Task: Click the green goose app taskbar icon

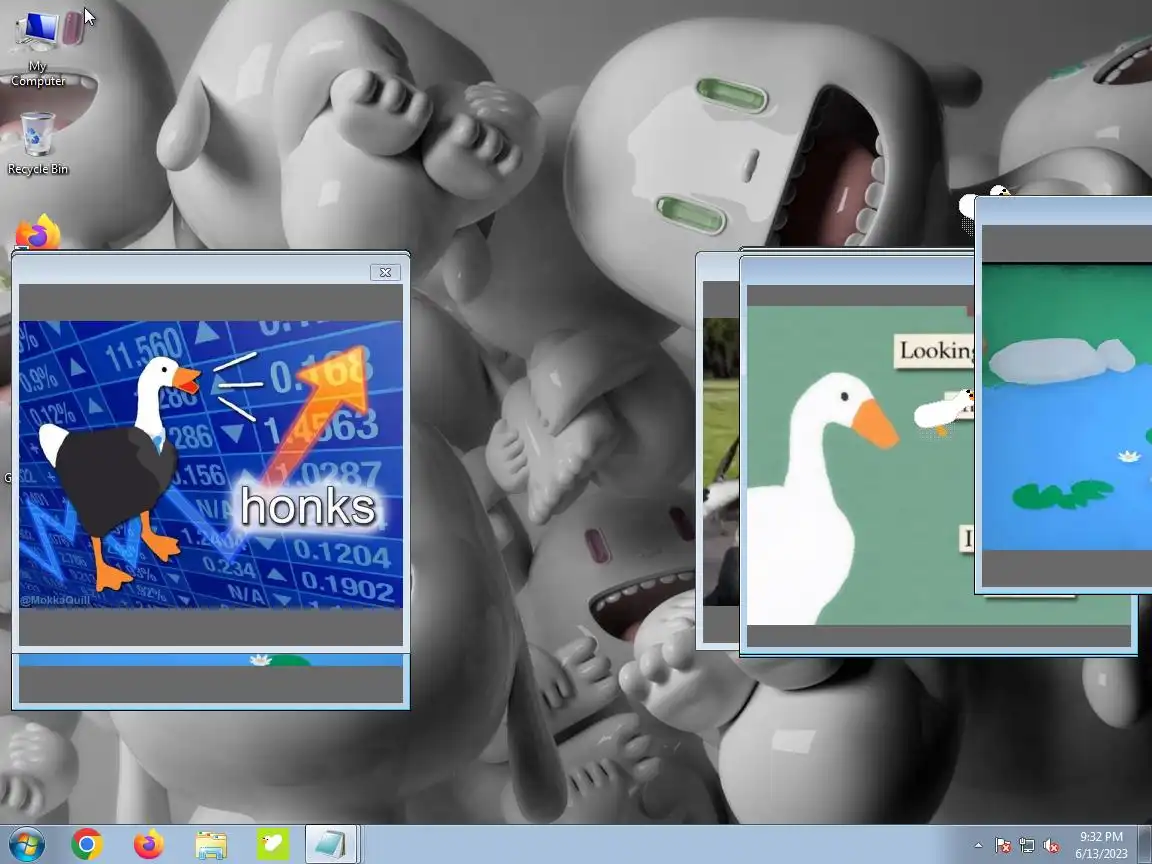Action: coord(273,845)
